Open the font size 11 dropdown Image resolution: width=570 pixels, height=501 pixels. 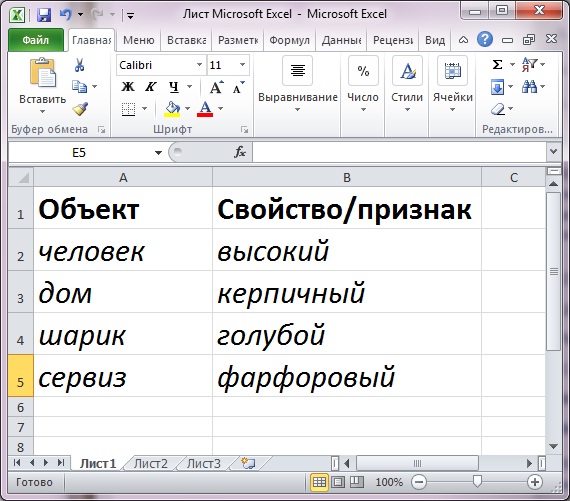[242, 65]
